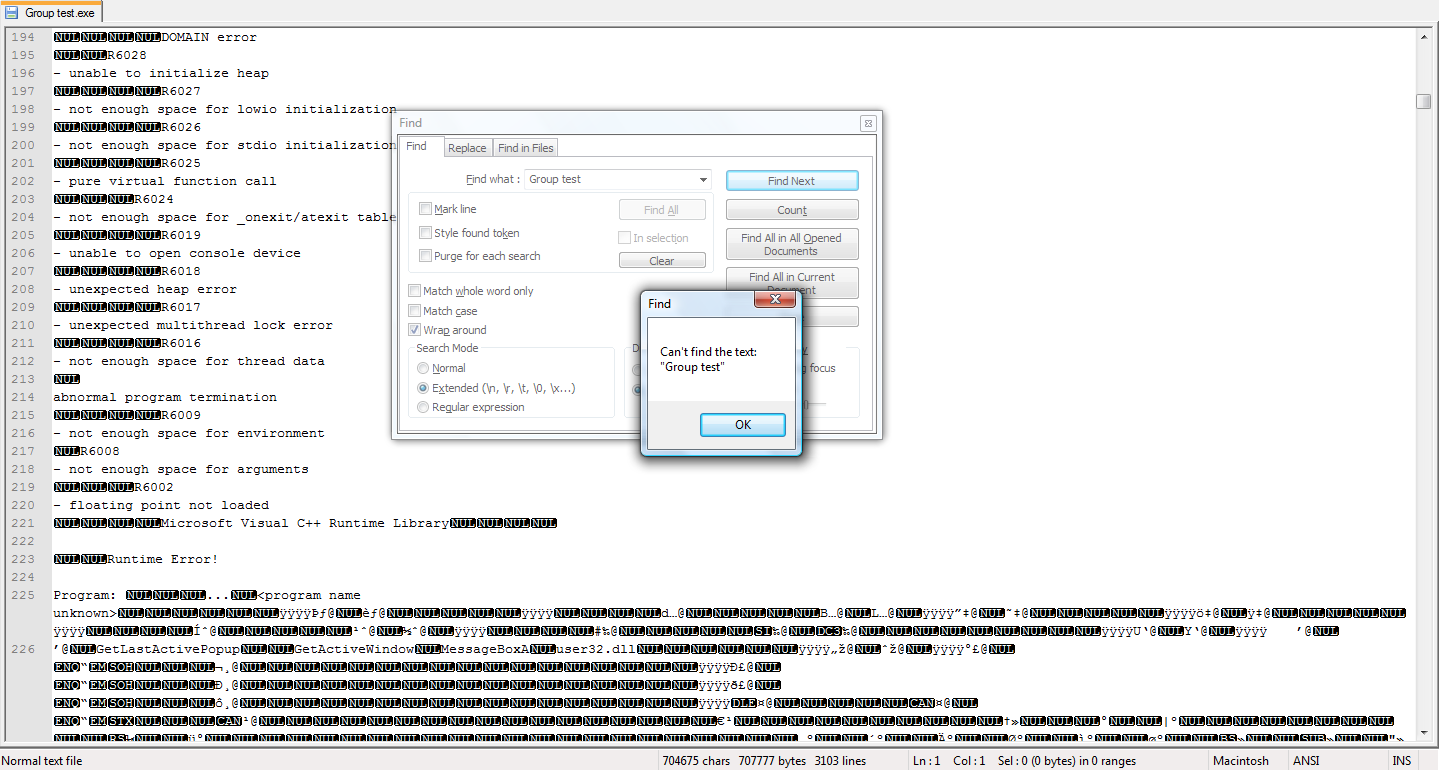This screenshot has width=1440, height=771.
Task: Check Purge for each search
Action: 426,256
